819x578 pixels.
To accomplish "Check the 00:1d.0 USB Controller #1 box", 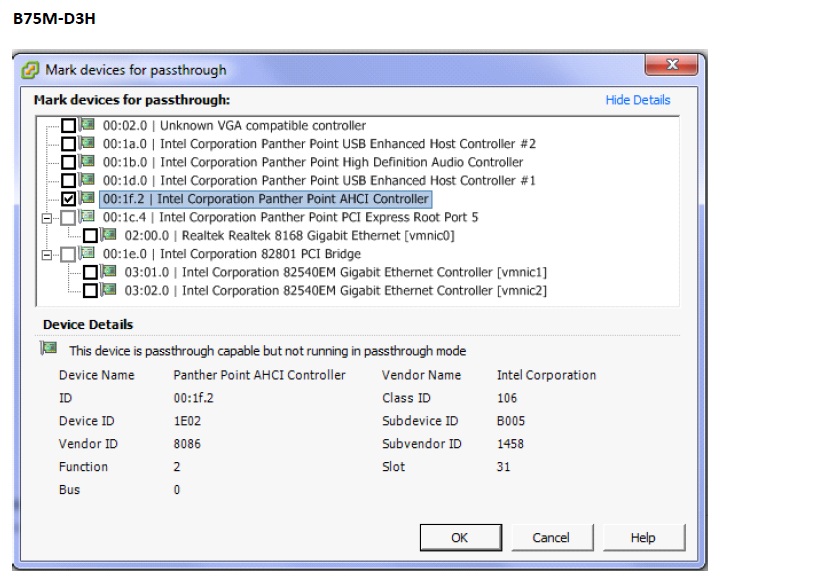I will 68,180.
